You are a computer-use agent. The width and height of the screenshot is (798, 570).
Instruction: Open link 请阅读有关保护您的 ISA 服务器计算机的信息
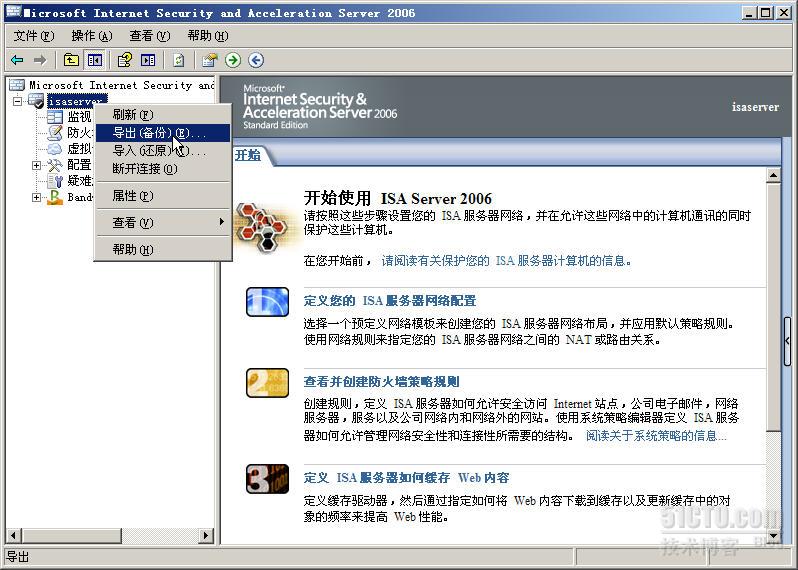[506, 261]
